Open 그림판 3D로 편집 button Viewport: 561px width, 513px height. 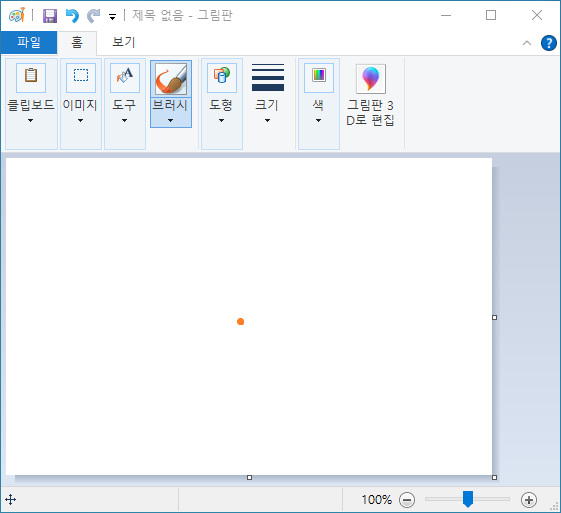[x=371, y=95]
